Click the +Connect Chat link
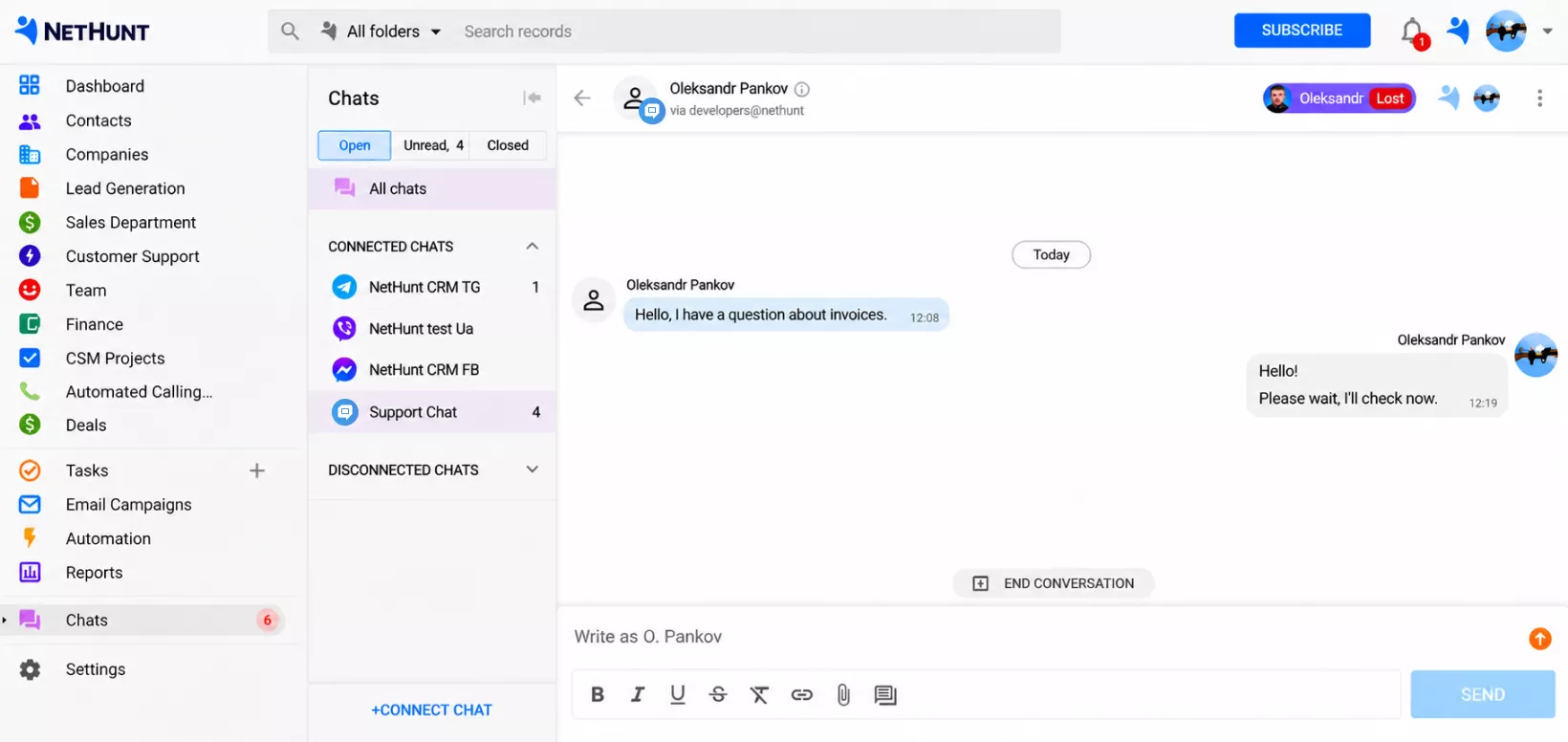Viewport: 1568px width, 742px height. click(x=432, y=709)
